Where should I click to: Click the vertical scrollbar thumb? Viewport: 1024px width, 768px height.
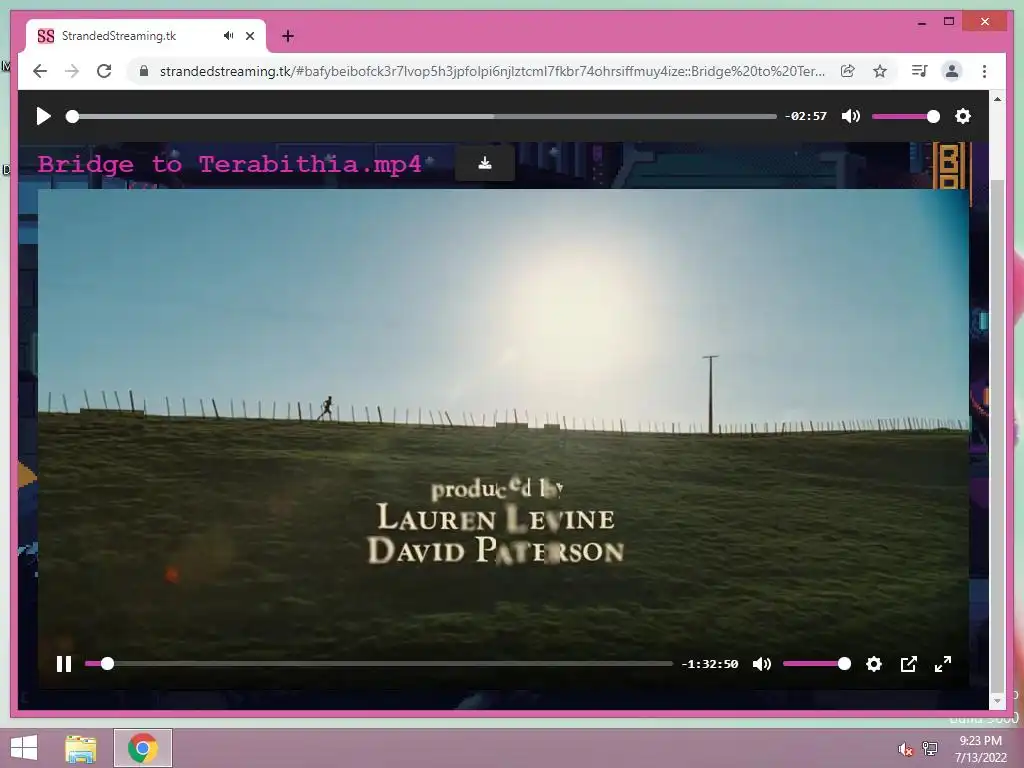pyautogui.click(x=997, y=436)
